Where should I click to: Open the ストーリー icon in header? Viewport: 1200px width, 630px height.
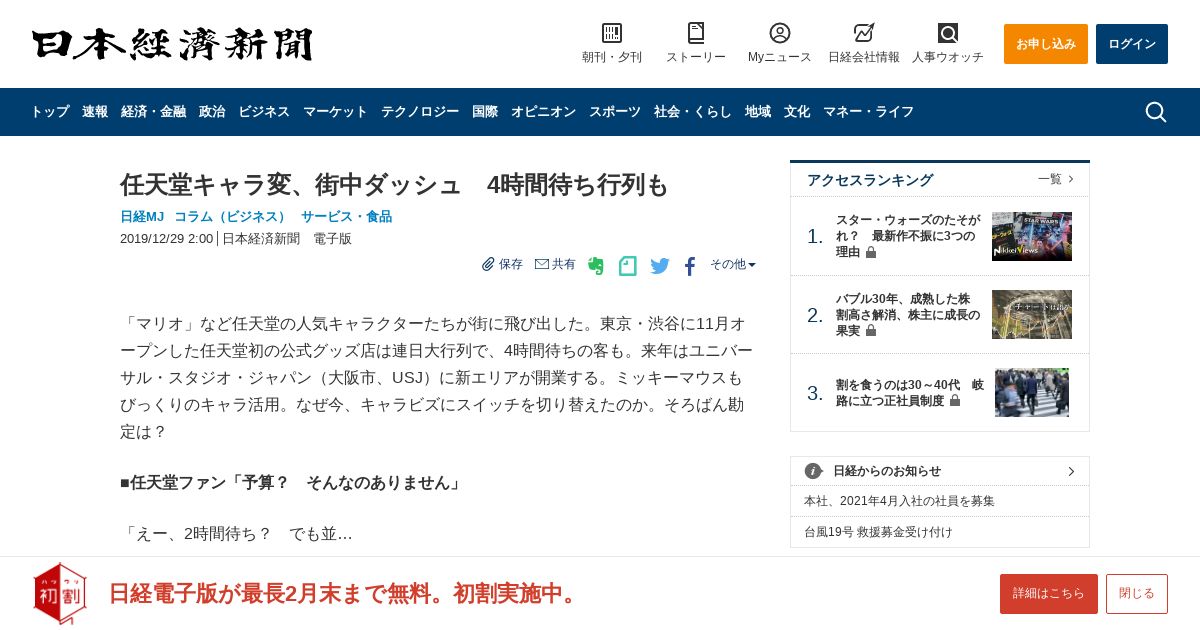coord(696,33)
